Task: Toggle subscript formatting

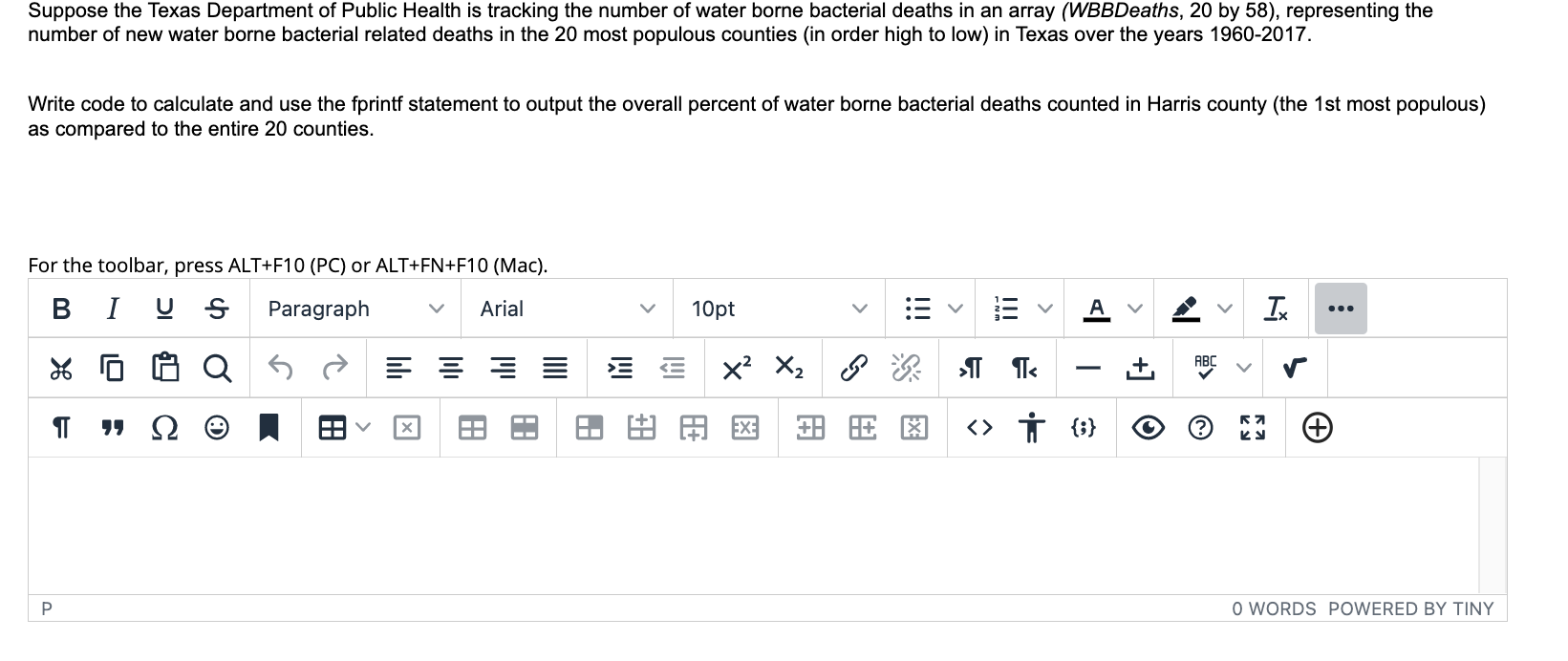Action: coord(789,368)
